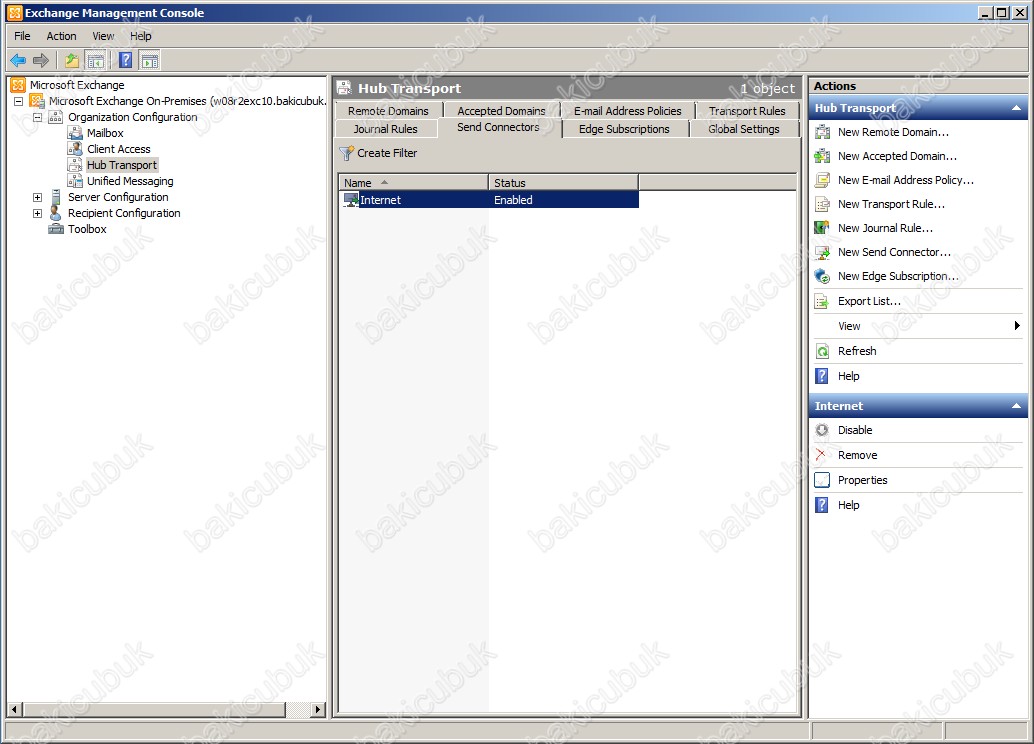Collapse the Microsoft Exchange On-Premises node
The image size is (1034, 744).
click(x=18, y=101)
